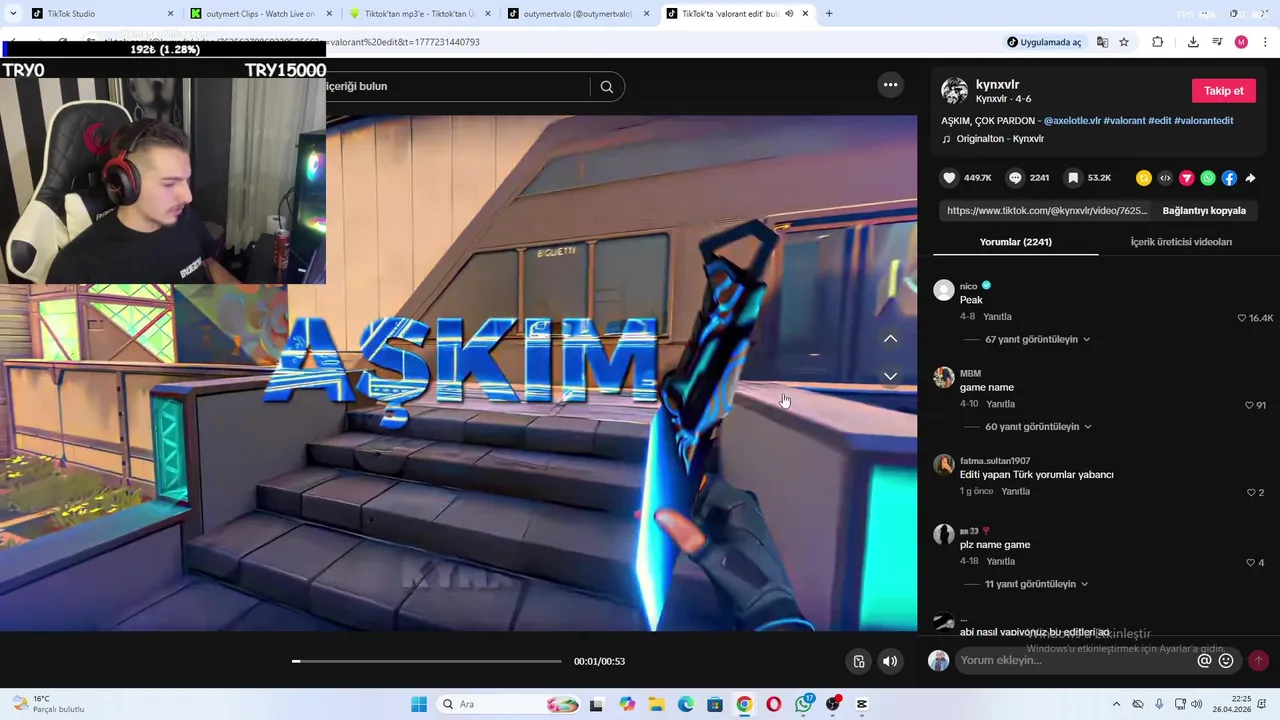Switch to İçerik üreticisi videoları tab
1280x720 pixels.
[x=1181, y=242]
